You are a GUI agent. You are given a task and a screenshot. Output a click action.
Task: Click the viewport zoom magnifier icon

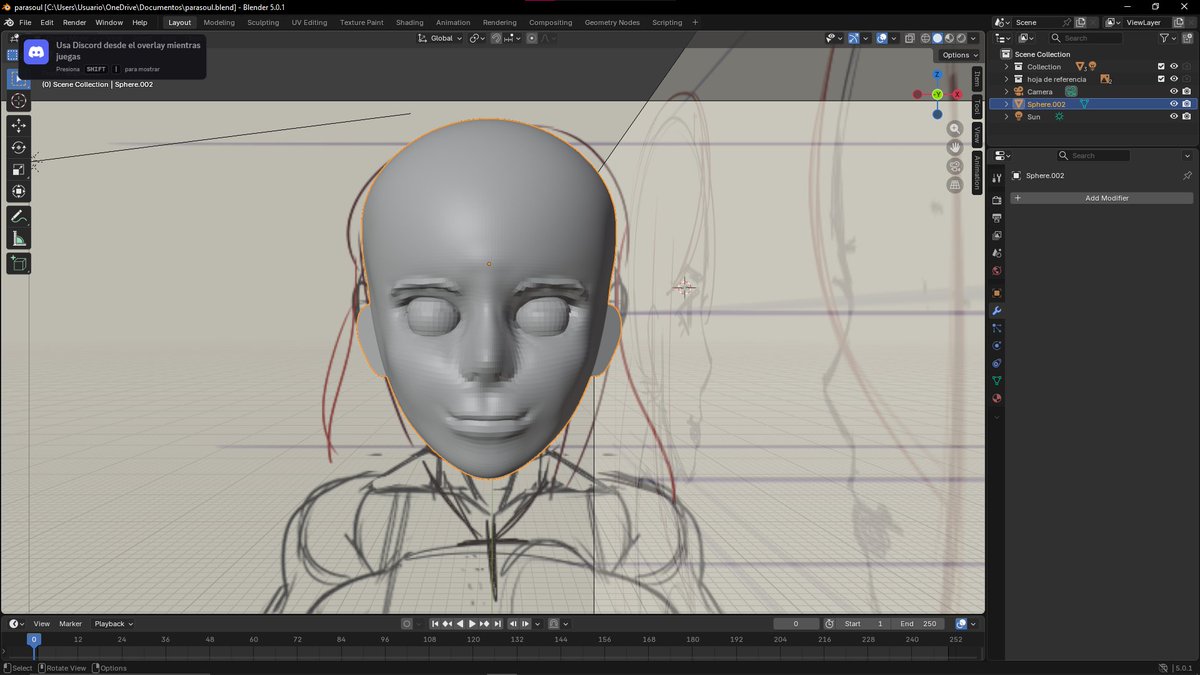tap(955, 129)
